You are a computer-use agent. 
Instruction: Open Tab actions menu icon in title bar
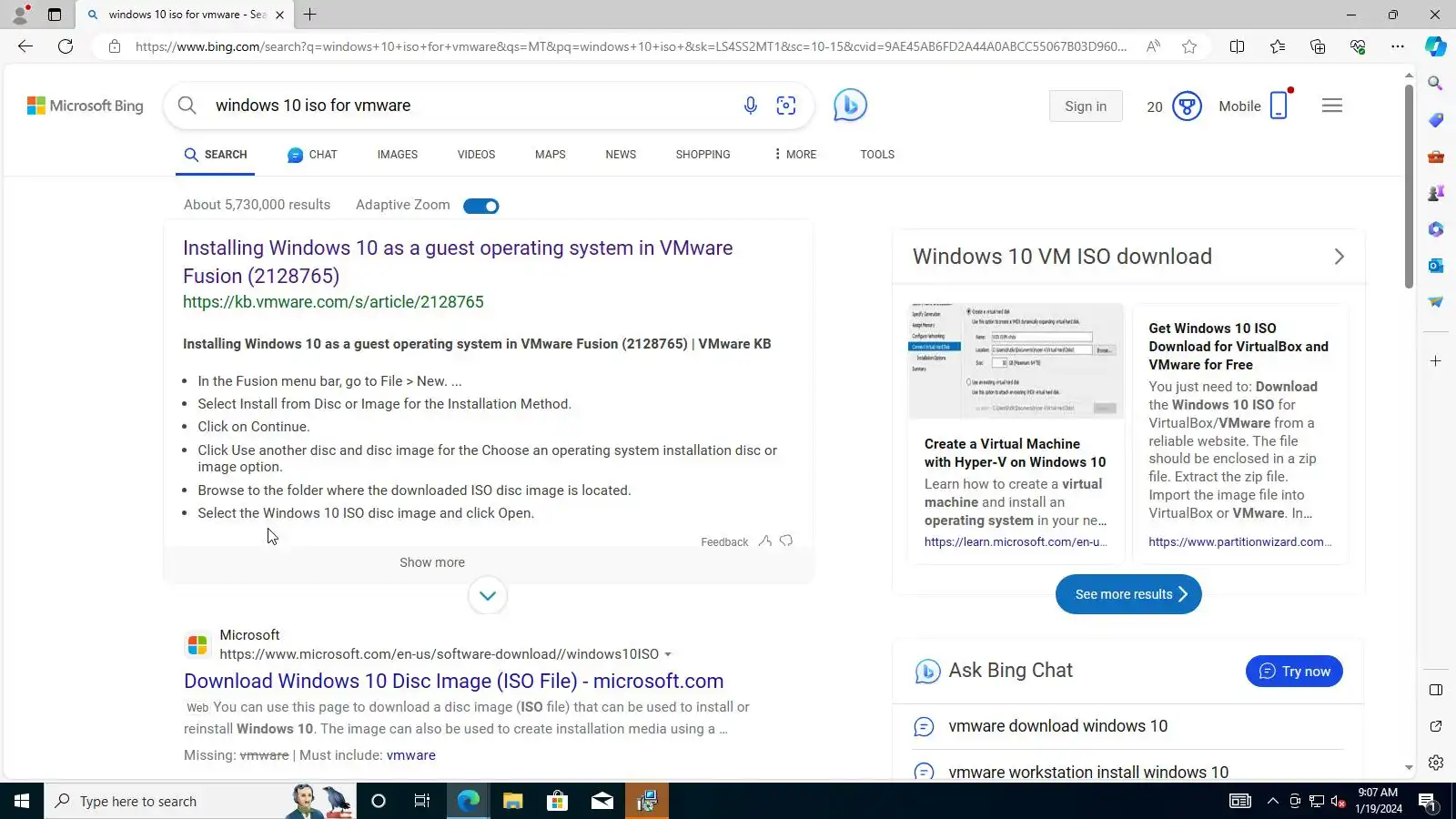click(55, 15)
